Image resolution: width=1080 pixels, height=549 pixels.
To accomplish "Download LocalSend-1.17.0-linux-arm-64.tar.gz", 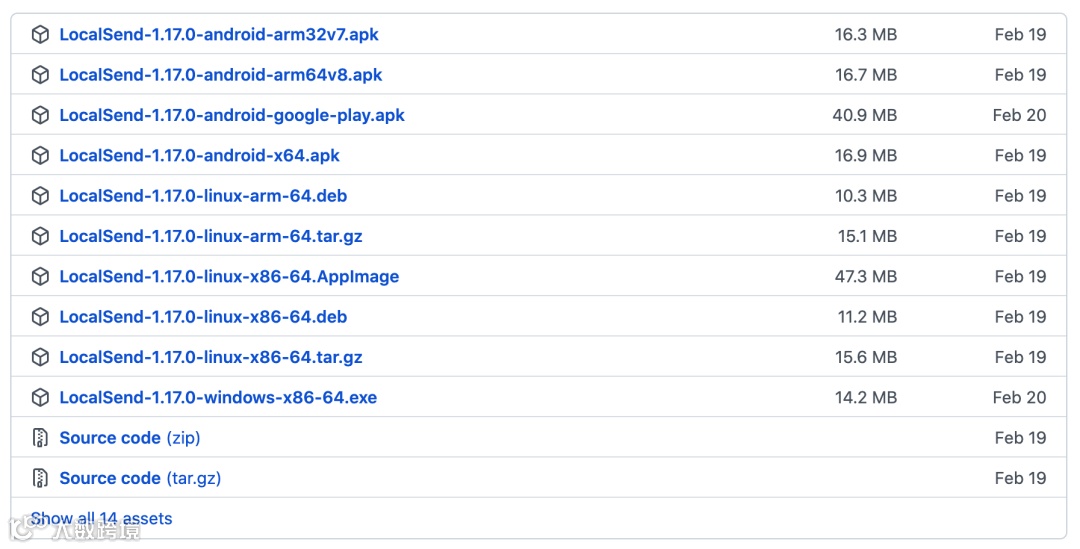I will 211,236.
